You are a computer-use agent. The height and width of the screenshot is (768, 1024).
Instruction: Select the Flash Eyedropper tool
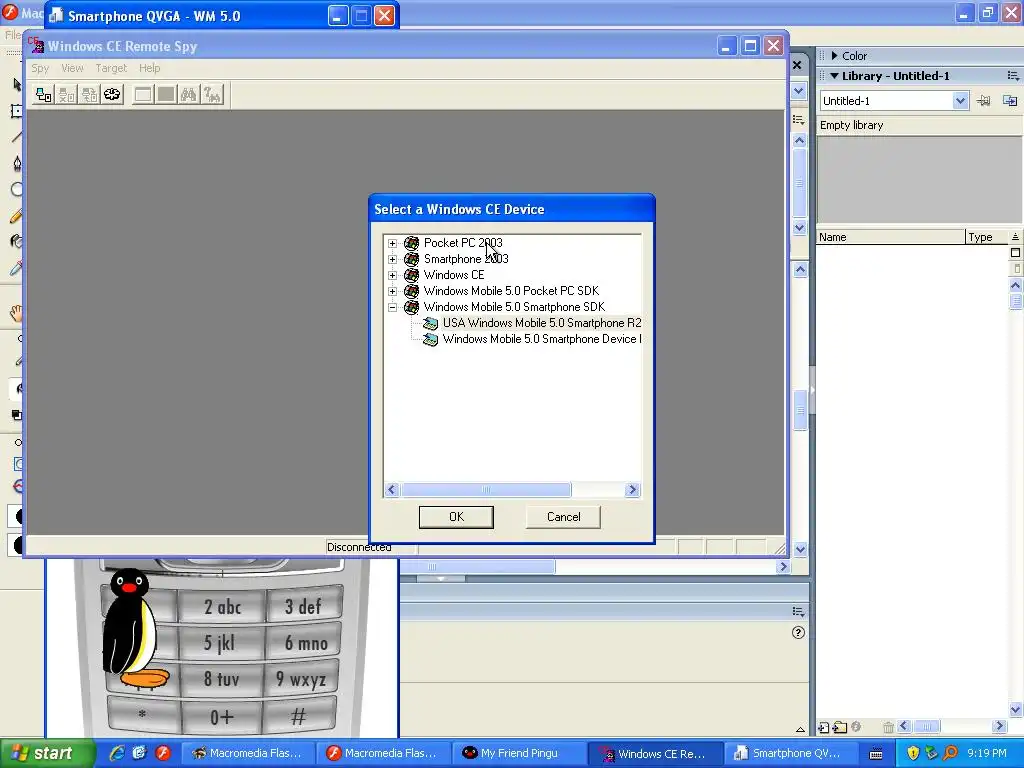pyautogui.click(x=16, y=268)
